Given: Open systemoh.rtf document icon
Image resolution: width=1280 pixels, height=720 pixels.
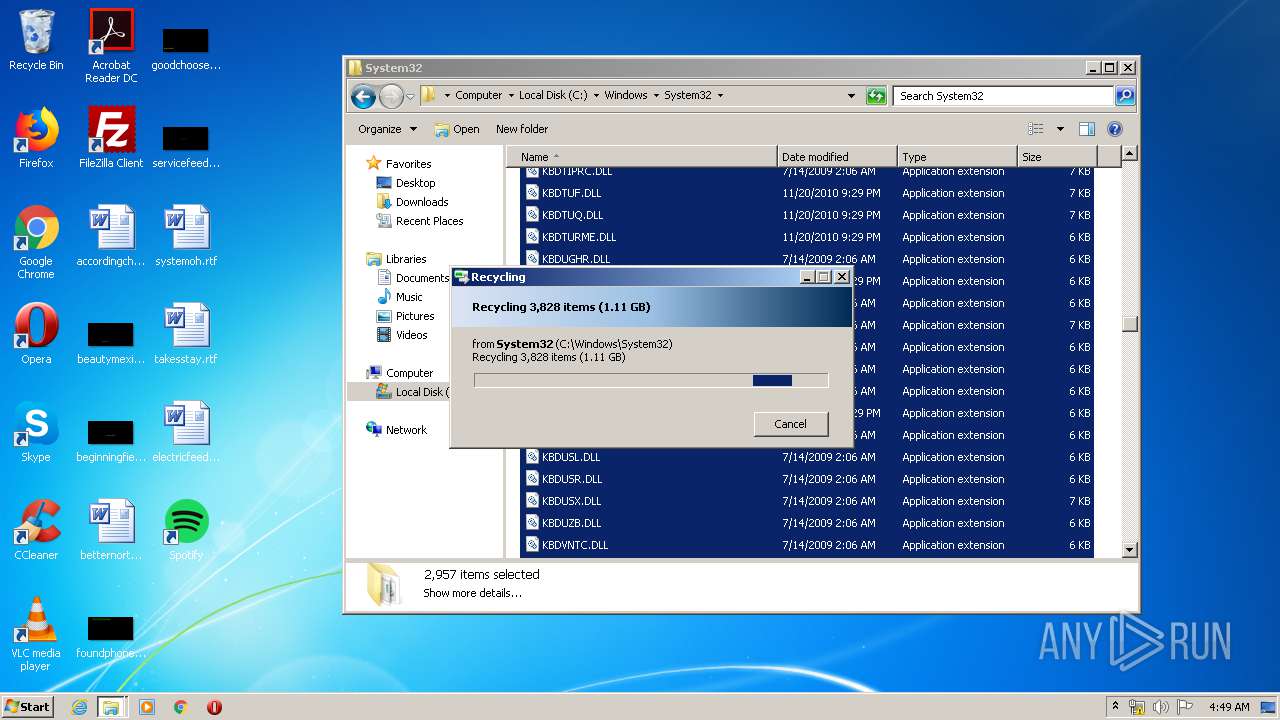Looking at the screenshot, I should [x=186, y=237].
